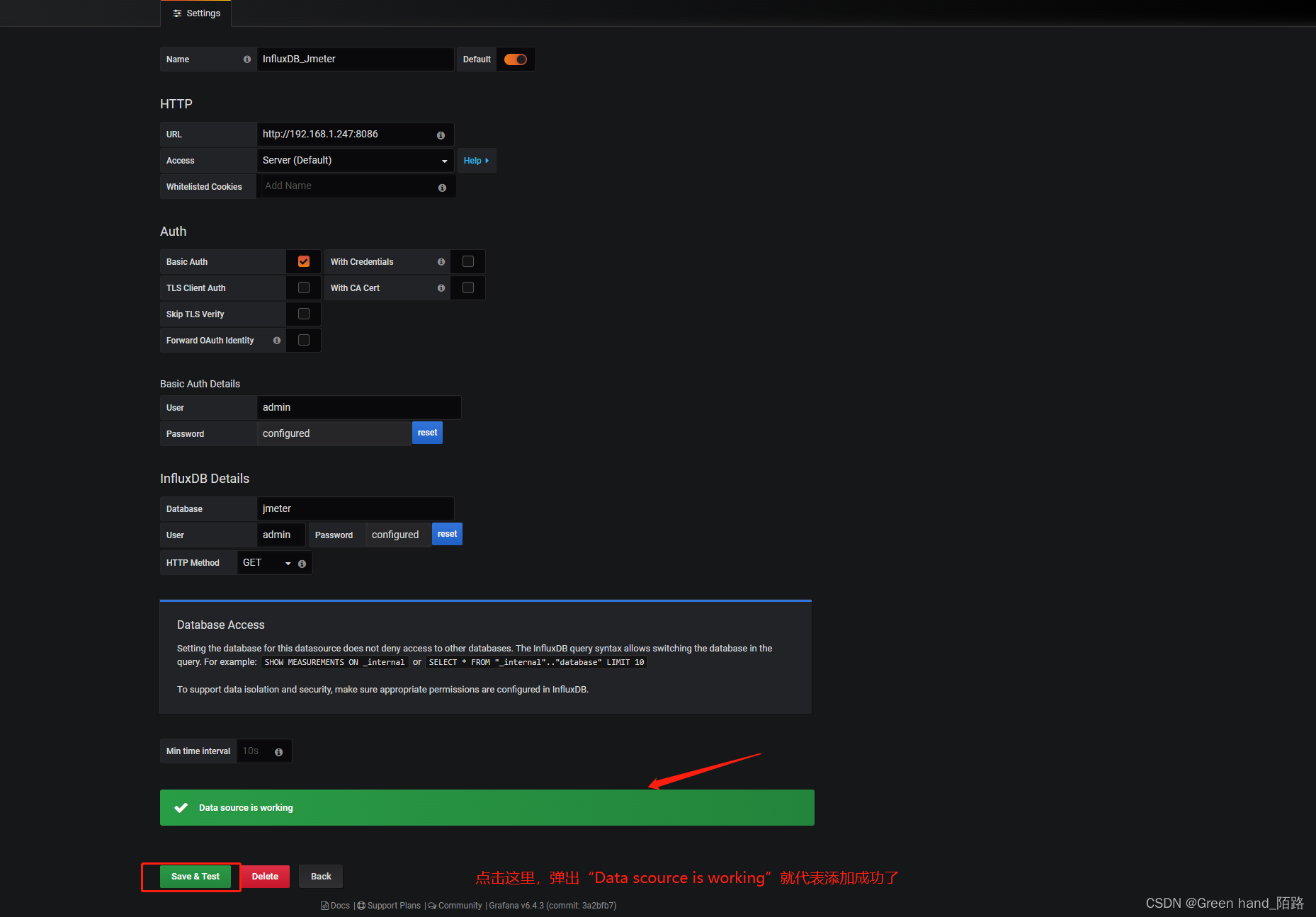Click the Back button
This screenshot has width=1316, height=917.
point(321,877)
